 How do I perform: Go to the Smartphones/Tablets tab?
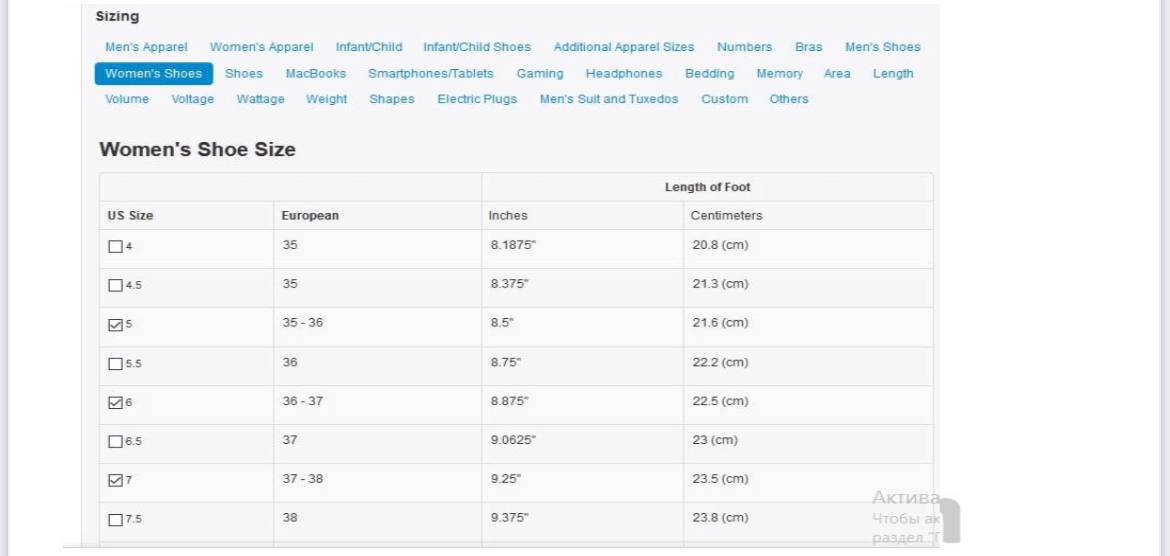coord(430,74)
